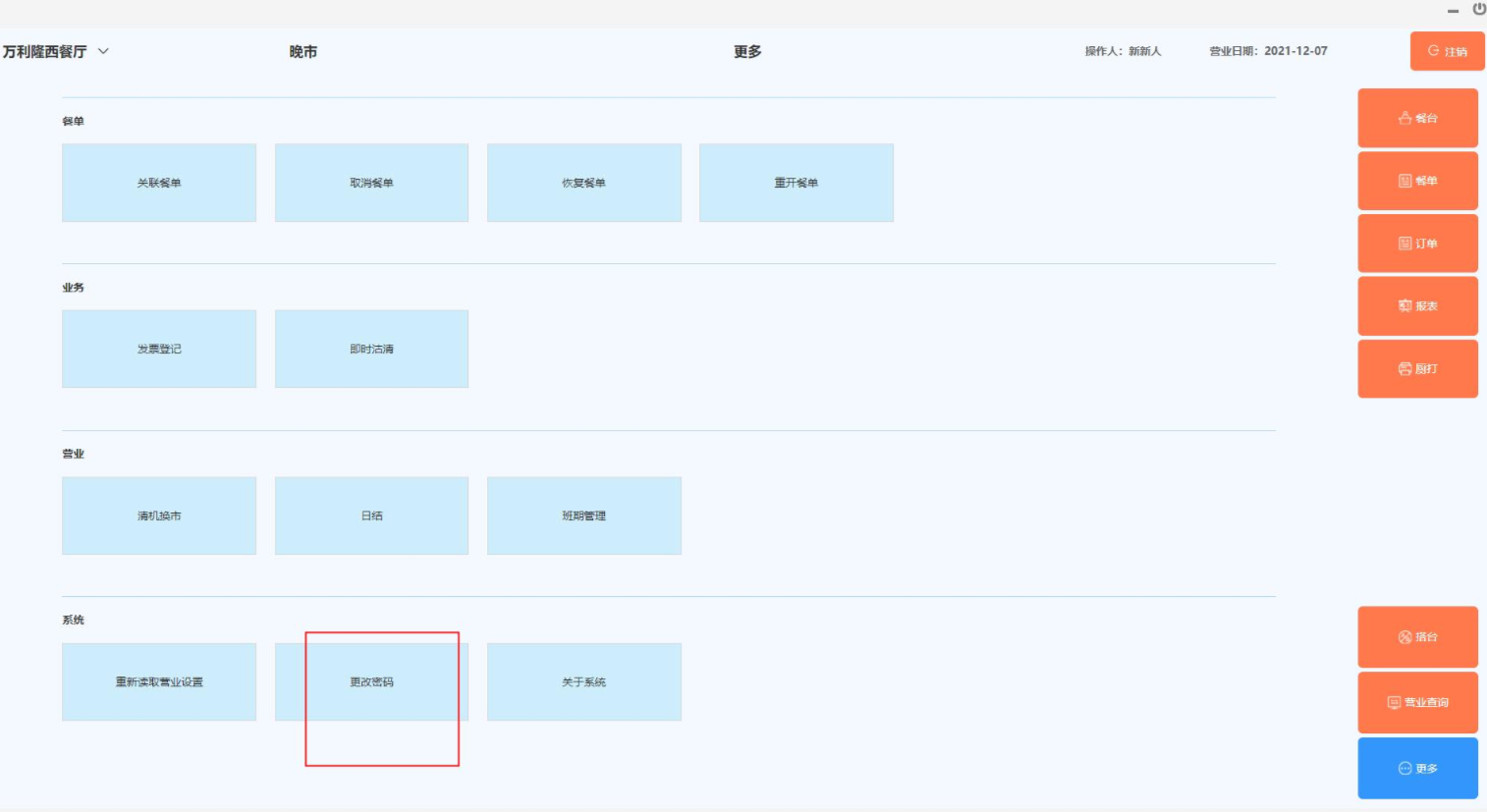
Task: Select 厨打 kitchen print button
Action: click(1417, 369)
